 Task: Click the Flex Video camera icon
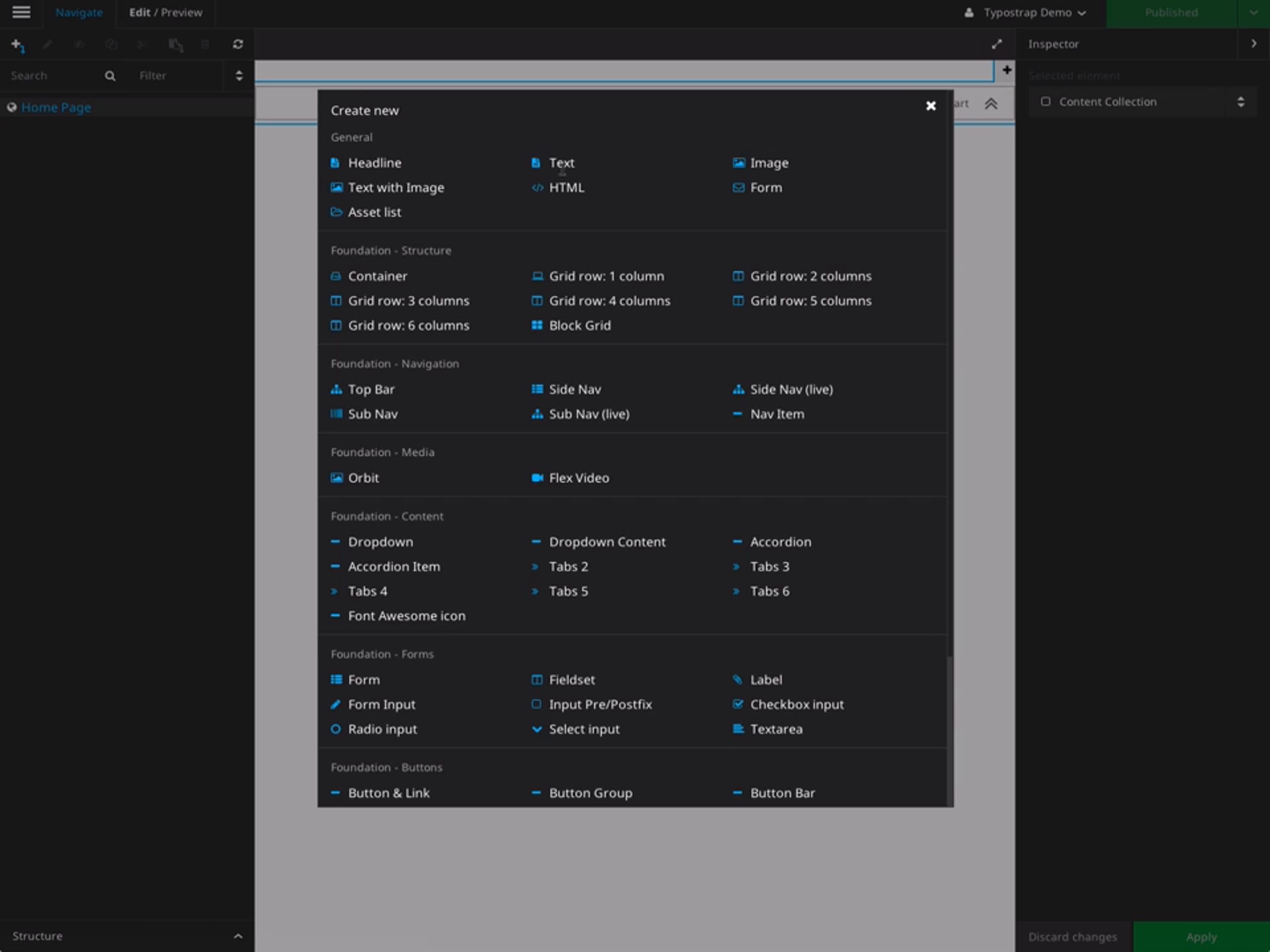point(537,478)
